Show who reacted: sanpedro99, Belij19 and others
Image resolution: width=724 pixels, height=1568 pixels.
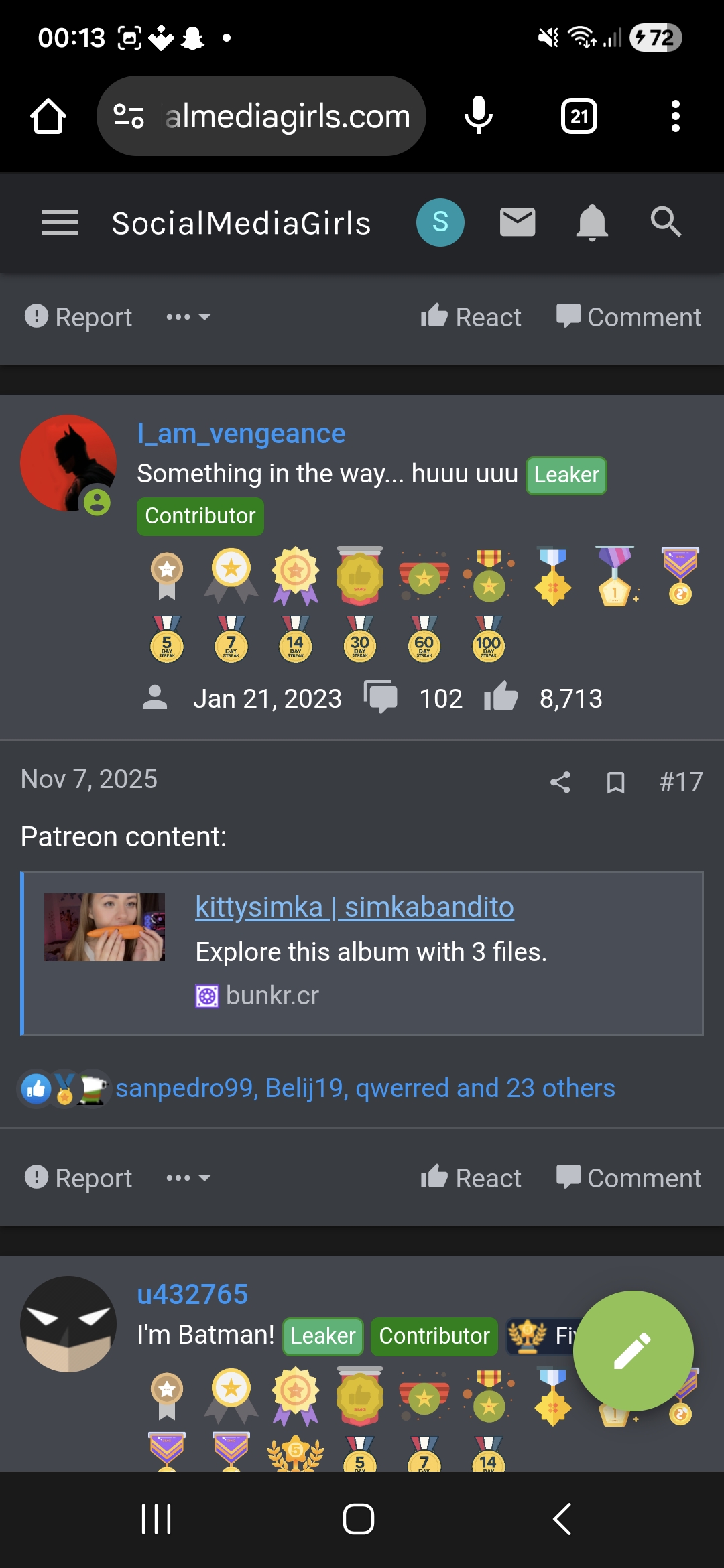pyautogui.click(x=365, y=1088)
